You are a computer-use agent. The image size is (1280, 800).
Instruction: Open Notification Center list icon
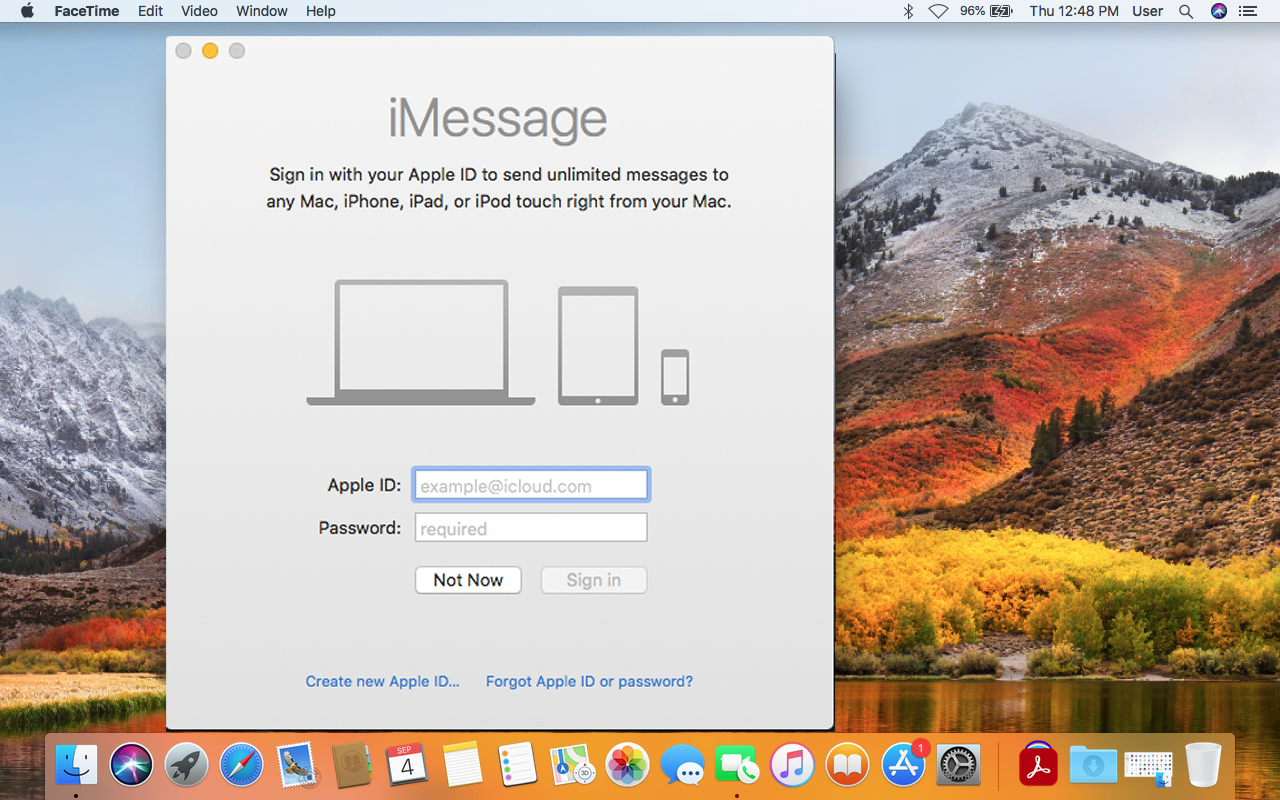coord(1247,11)
